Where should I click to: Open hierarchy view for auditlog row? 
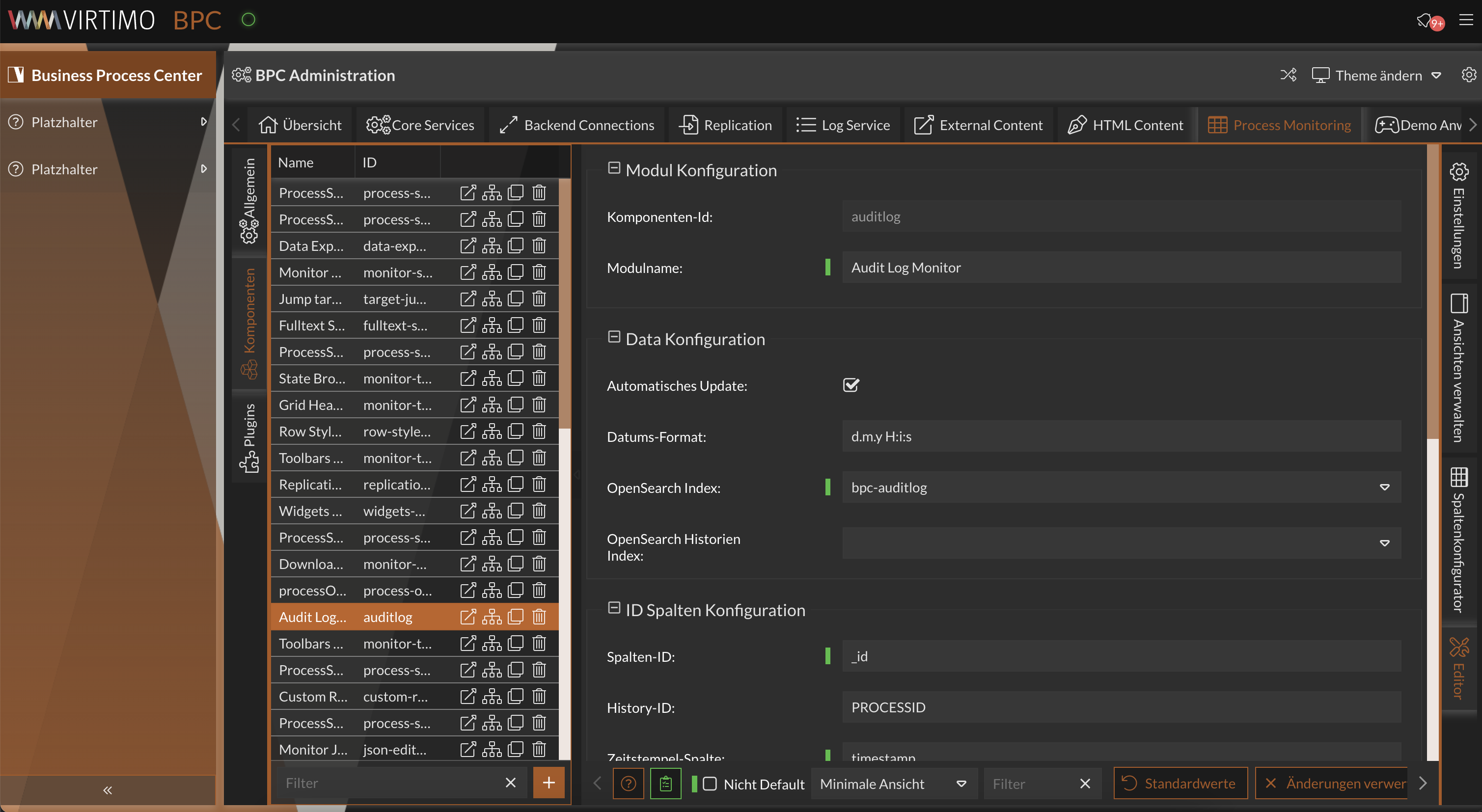pos(492,616)
